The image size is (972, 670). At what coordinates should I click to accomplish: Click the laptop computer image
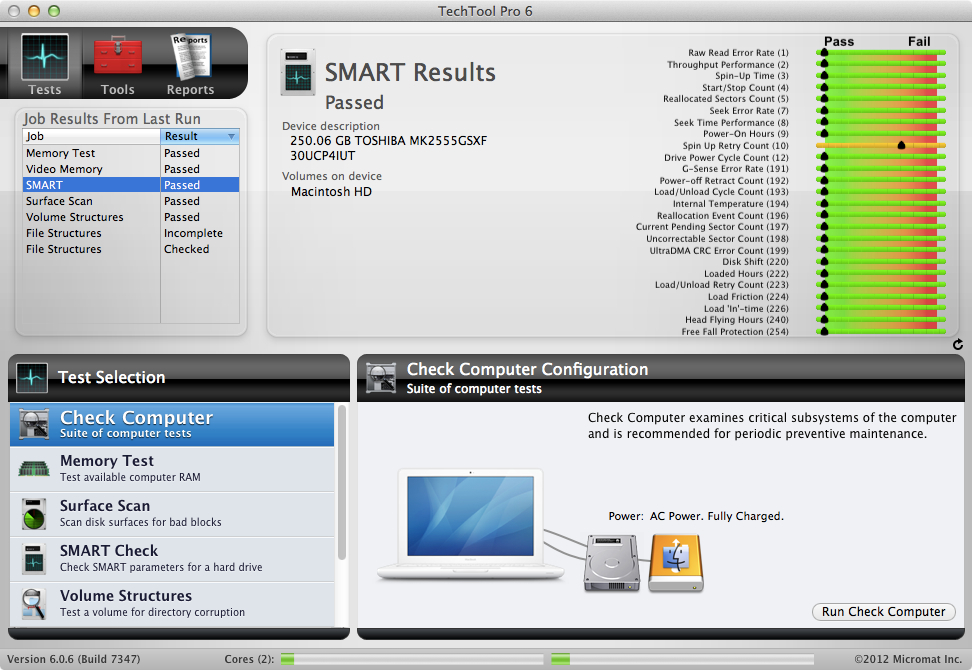[x=471, y=524]
